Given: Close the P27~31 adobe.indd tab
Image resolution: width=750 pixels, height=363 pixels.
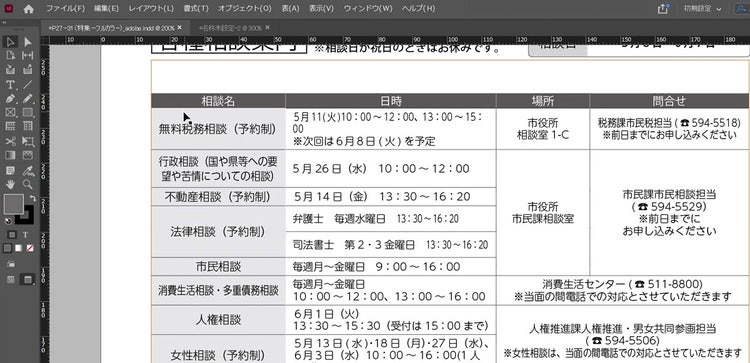Looking at the screenshot, I should pos(179,28).
